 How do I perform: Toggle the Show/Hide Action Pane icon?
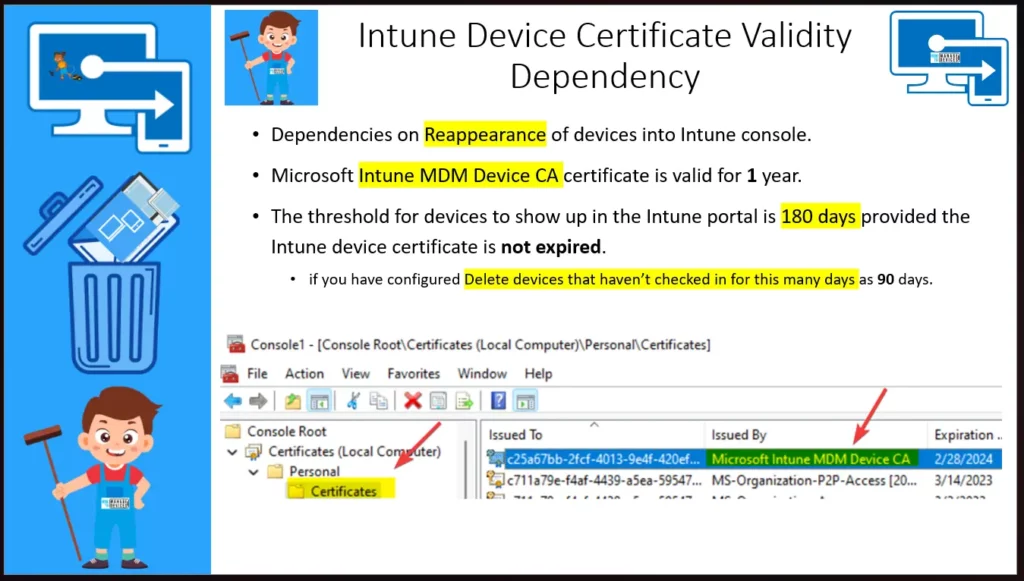coord(525,401)
